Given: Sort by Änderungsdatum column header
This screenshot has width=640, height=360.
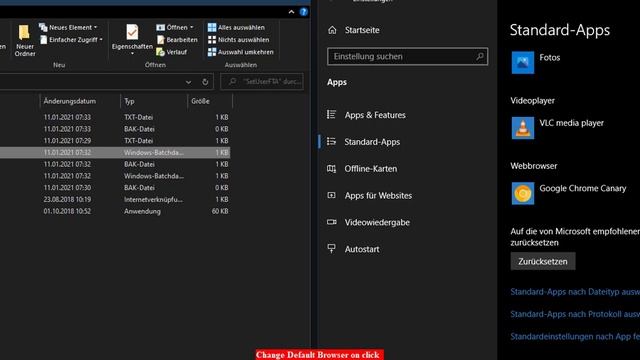Looking at the screenshot, I should pyautogui.click(x=70, y=101).
